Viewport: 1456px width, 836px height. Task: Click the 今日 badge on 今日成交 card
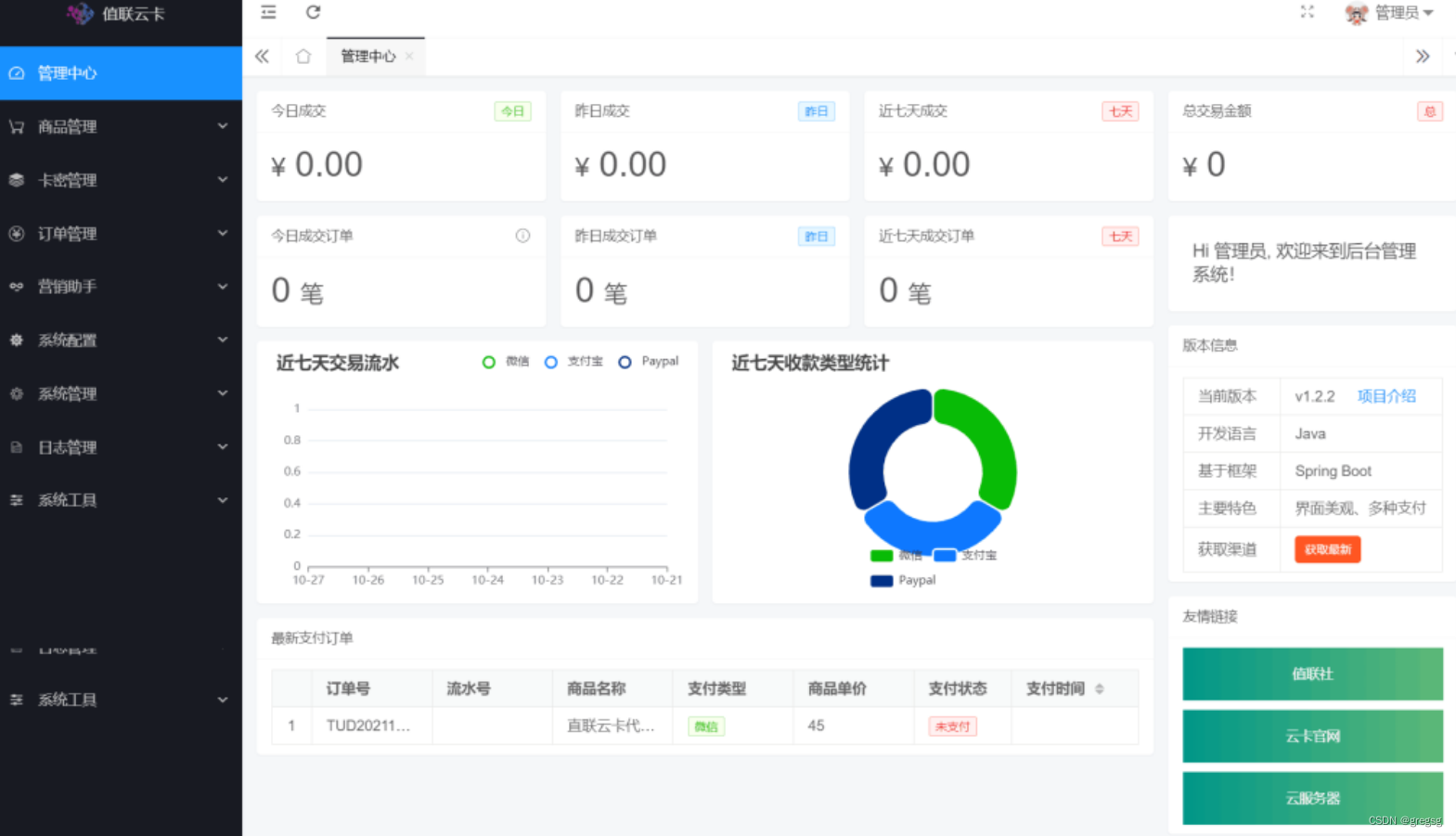click(513, 111)
